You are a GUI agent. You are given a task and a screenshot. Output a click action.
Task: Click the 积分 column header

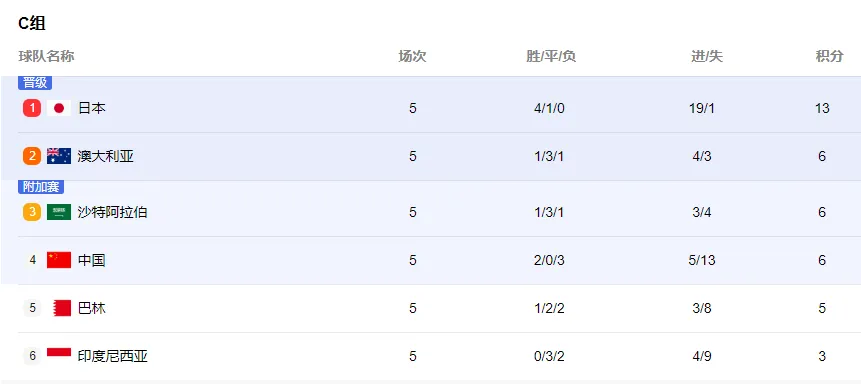pos(829,56)
